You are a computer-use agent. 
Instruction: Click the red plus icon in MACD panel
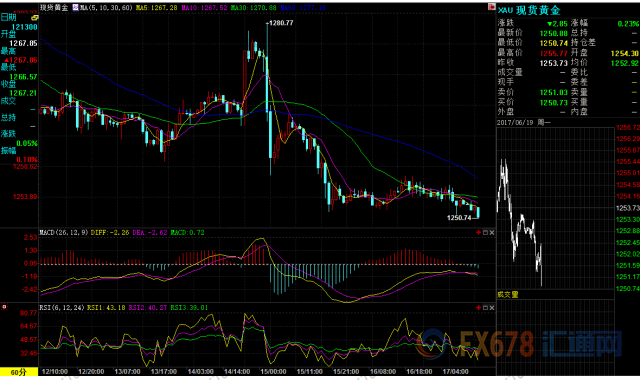478,232
